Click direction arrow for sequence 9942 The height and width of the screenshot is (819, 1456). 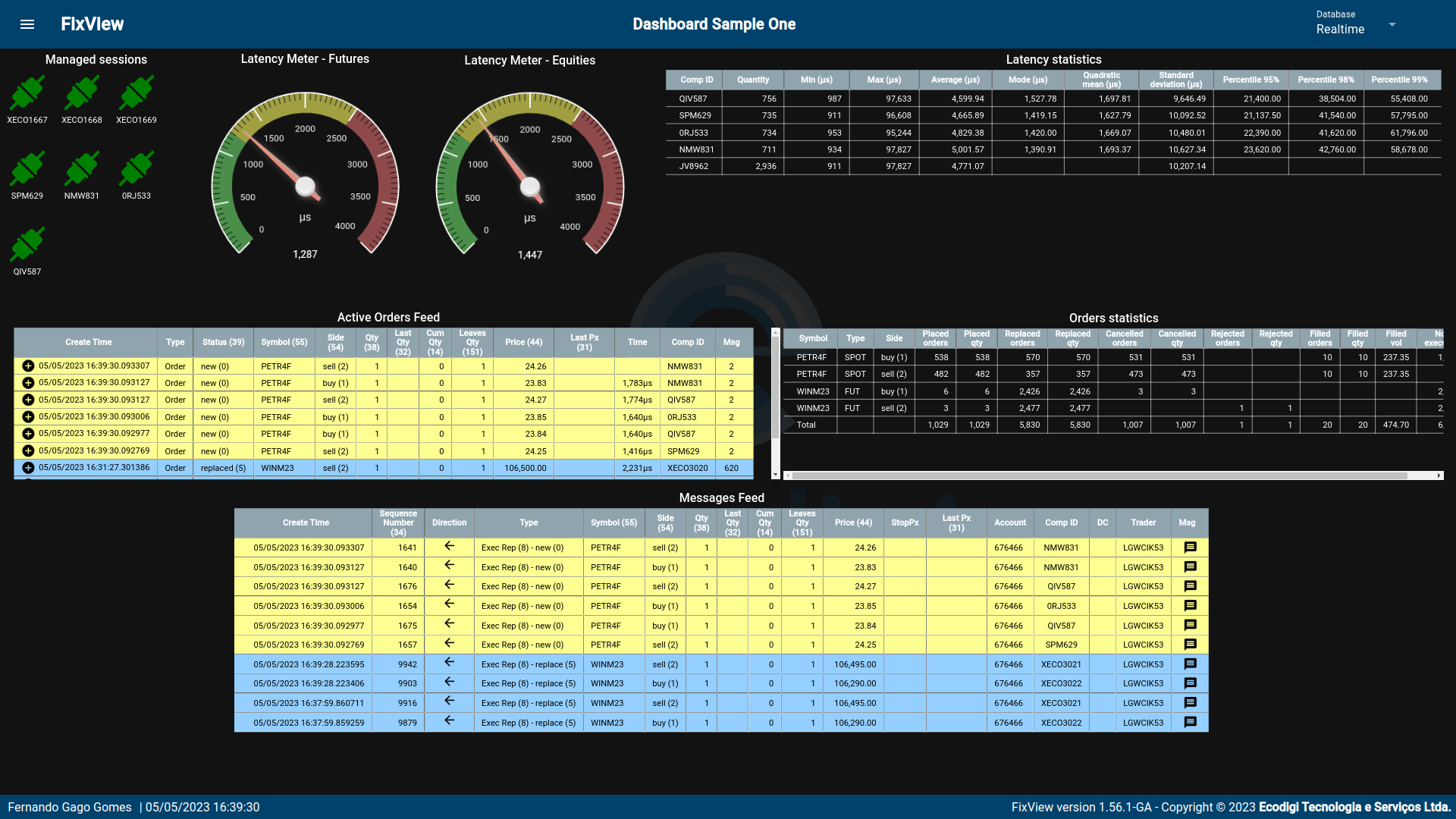click(x=449, y=663)
